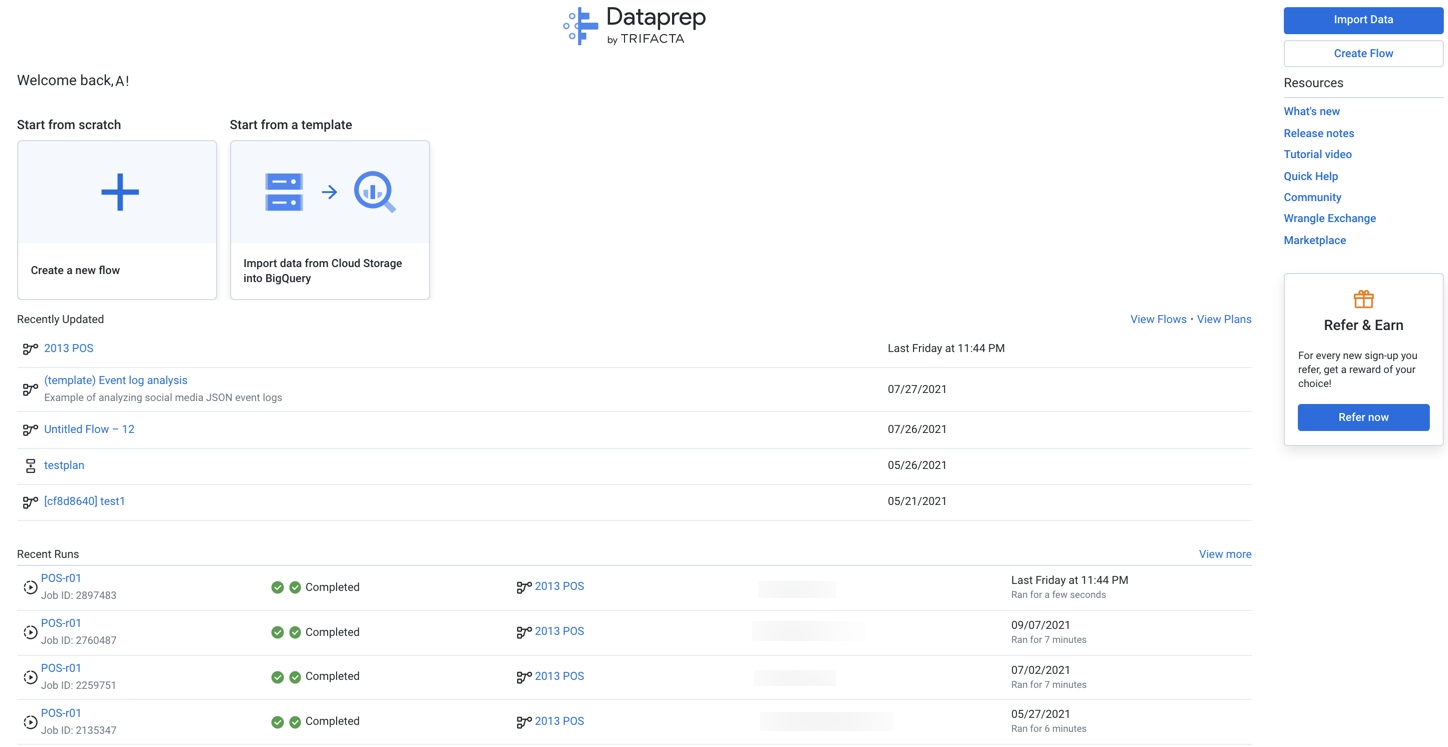Screen dimensions: 1448x747
Task: Open the Tutorial video link
Action: pyautogui.click(x=1317, y=155)
